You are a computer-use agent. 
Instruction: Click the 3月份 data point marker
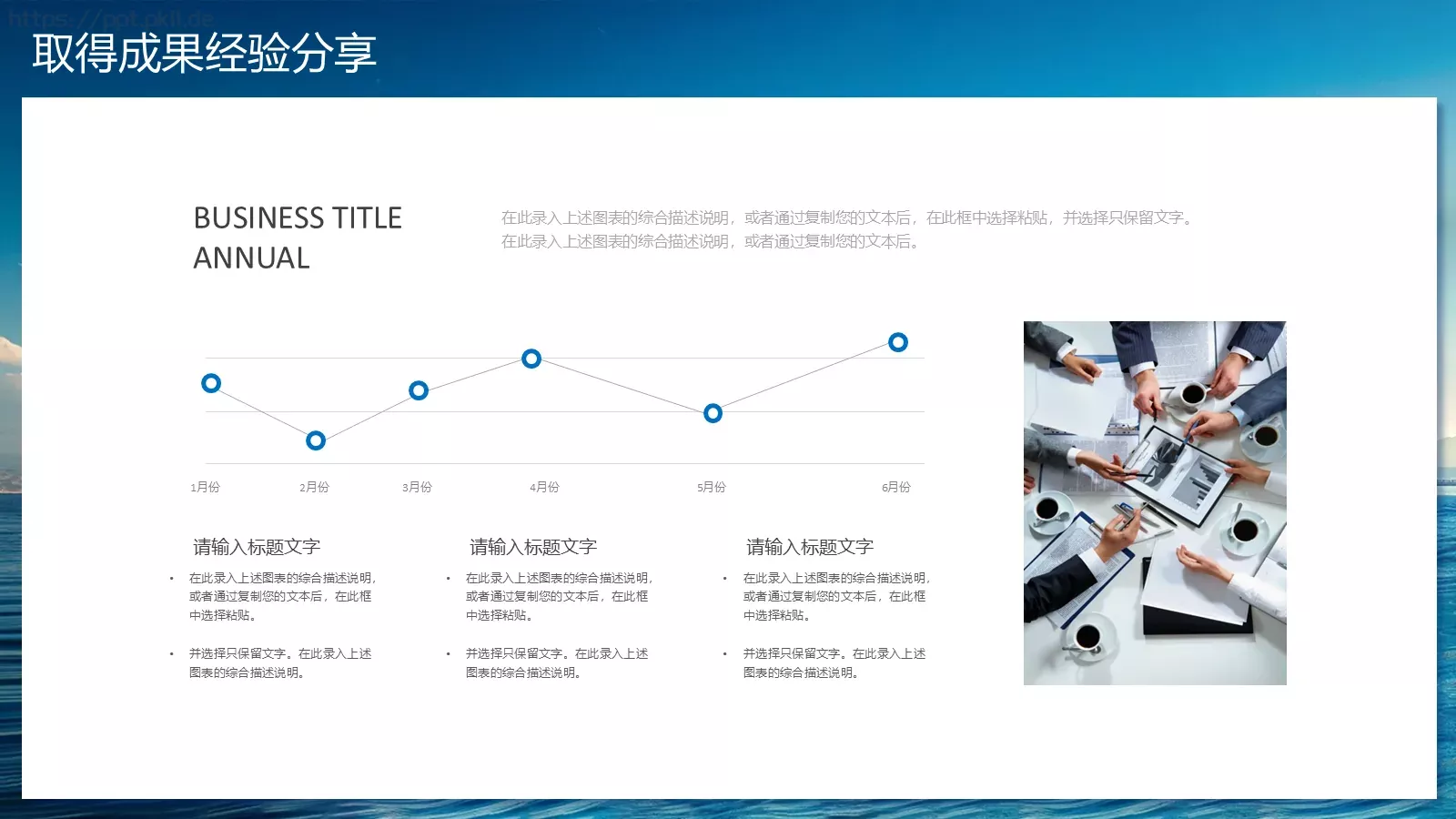(419, 390)
